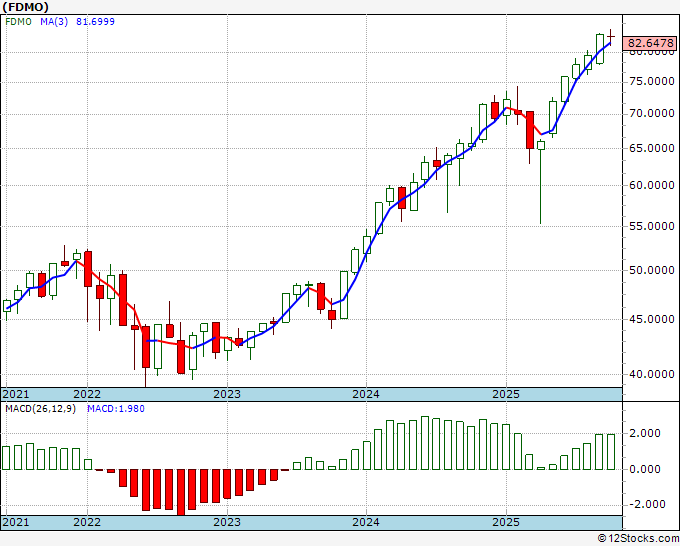Click the long-wick candle dipping near 55 in 2025
The width and height of the screenshot is (680, 546).
[x=541, y=182]
